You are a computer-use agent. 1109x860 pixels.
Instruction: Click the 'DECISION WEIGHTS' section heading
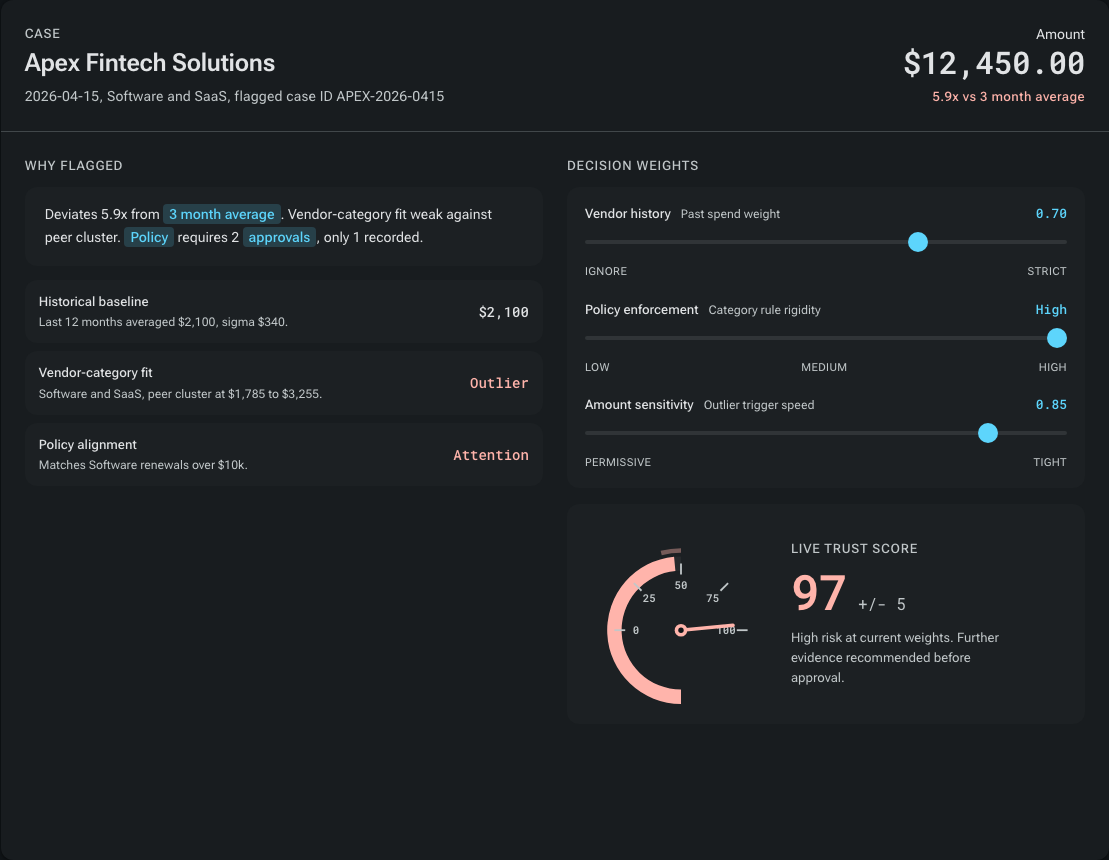tap(632, 165)
